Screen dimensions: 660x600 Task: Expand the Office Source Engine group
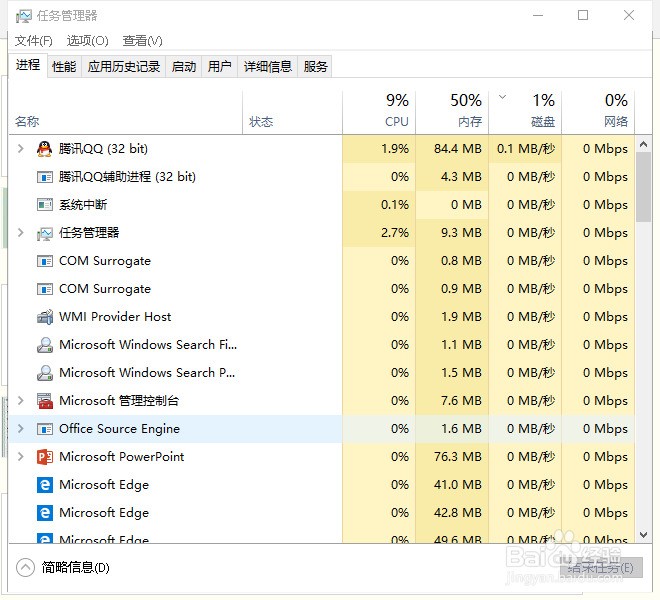pyautogui.click(x=20, y=429)
